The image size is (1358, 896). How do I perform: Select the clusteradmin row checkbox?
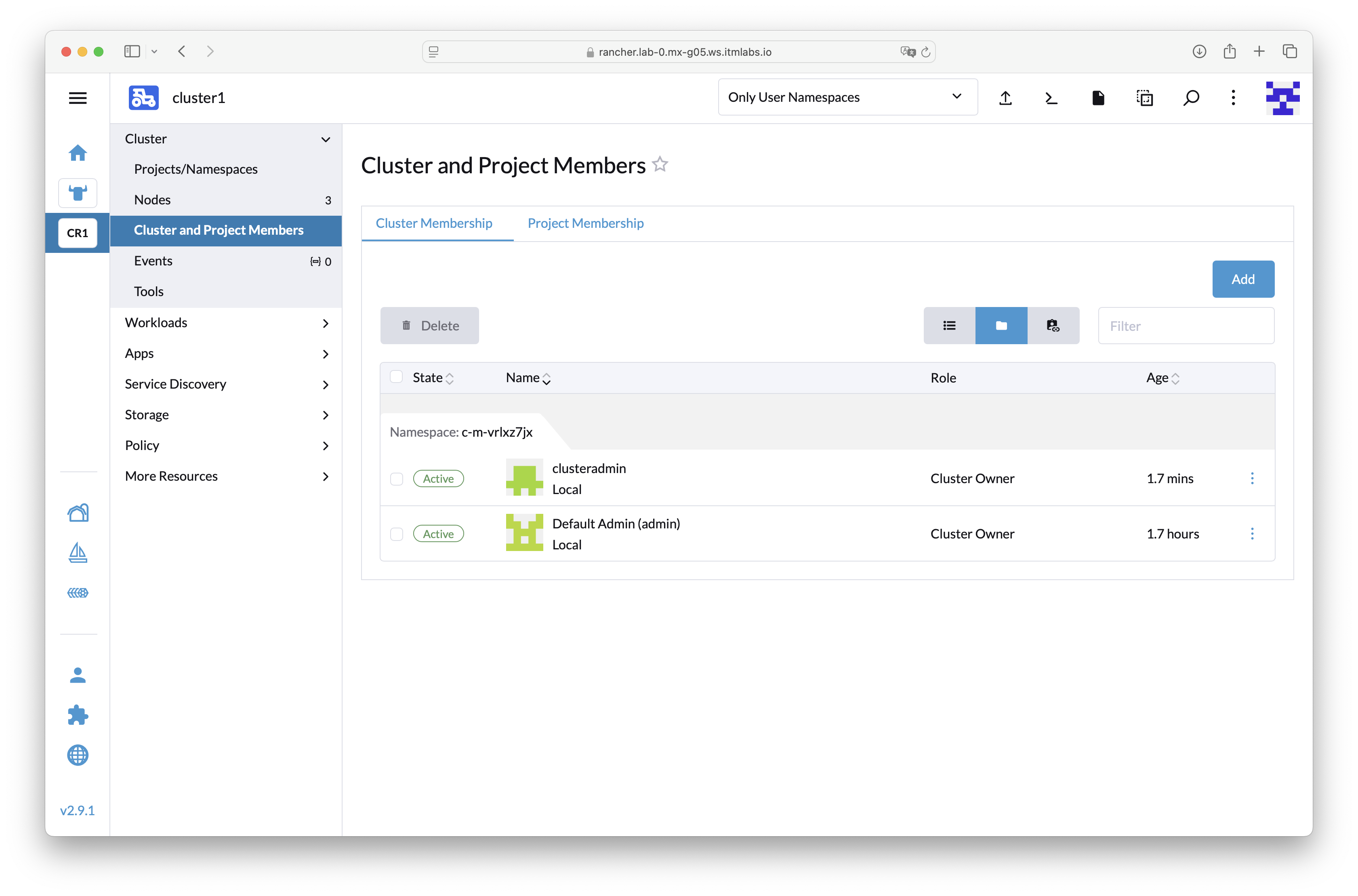pyautogui.click(x=397, y=479)
